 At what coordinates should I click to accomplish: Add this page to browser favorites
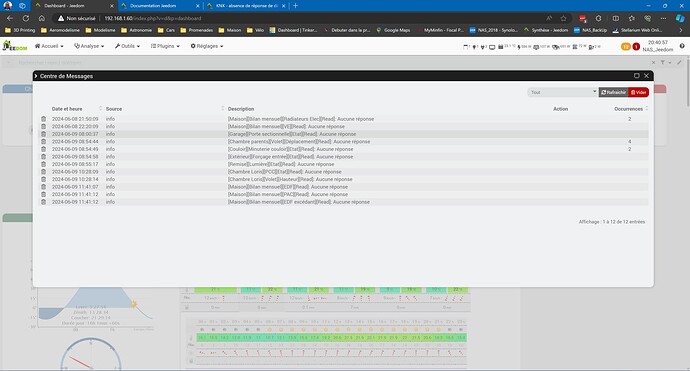[563, 18]
